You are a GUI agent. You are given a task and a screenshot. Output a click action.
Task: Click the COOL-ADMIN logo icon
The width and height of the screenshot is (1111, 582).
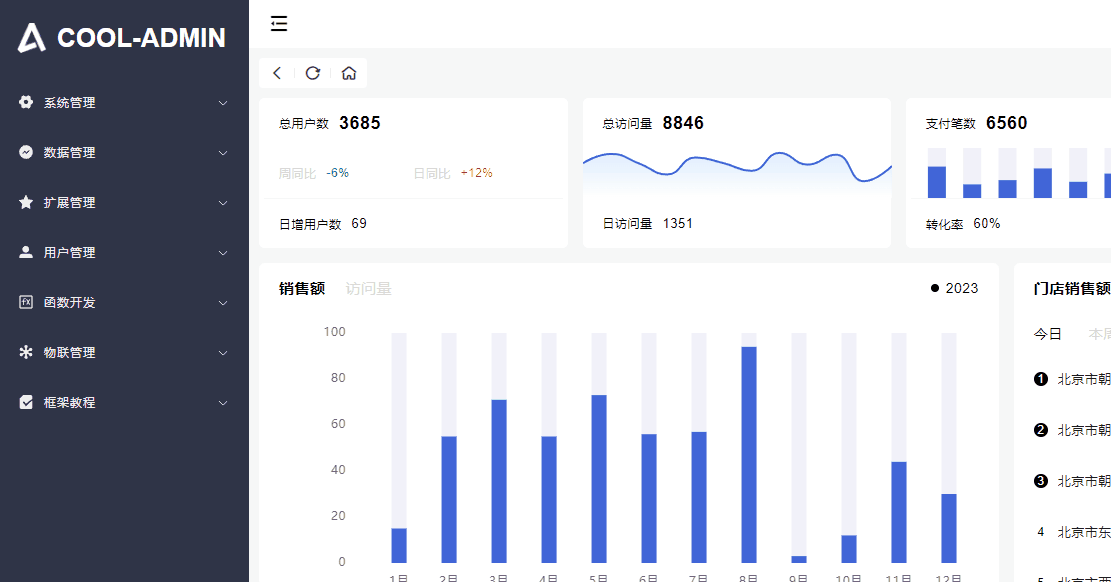point(31,38)
